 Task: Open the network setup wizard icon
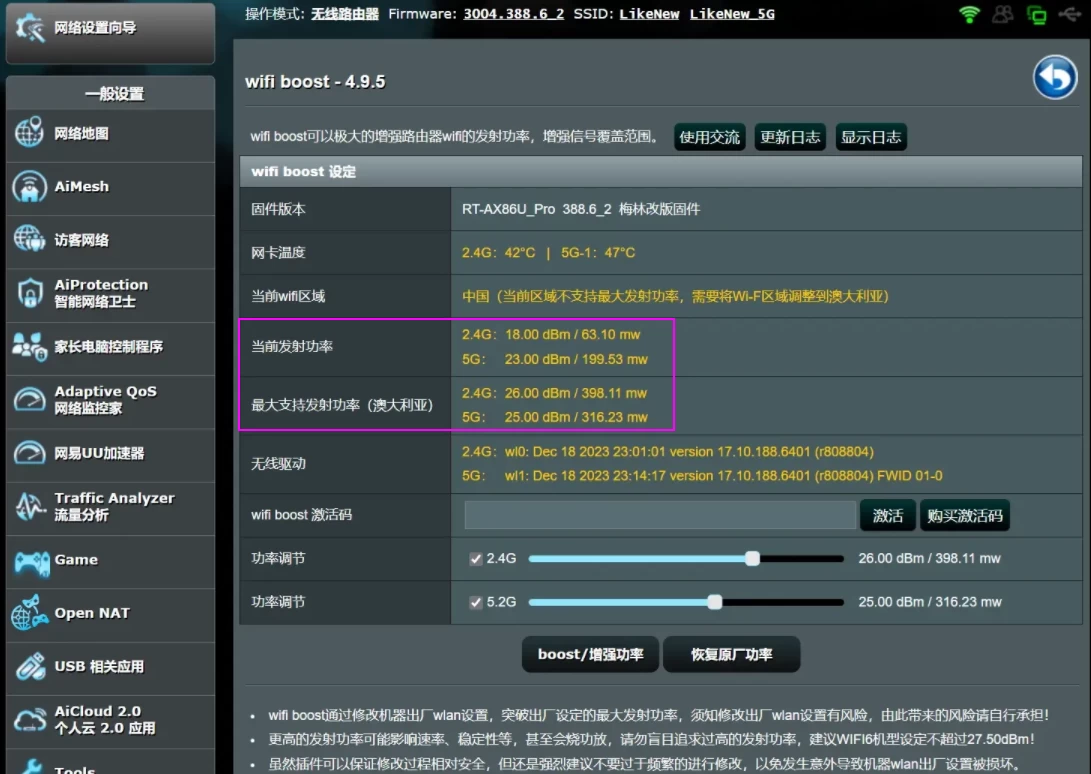click(29, 29)
